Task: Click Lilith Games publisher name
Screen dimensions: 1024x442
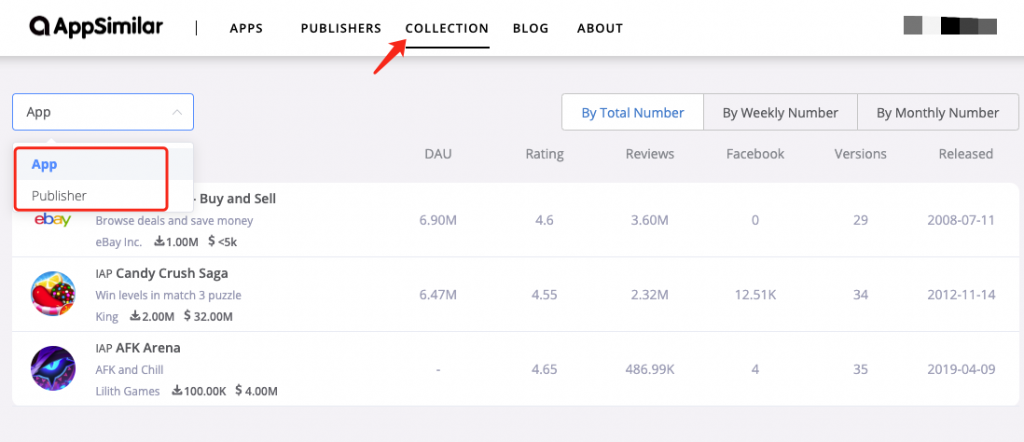Action: [127, 391]
